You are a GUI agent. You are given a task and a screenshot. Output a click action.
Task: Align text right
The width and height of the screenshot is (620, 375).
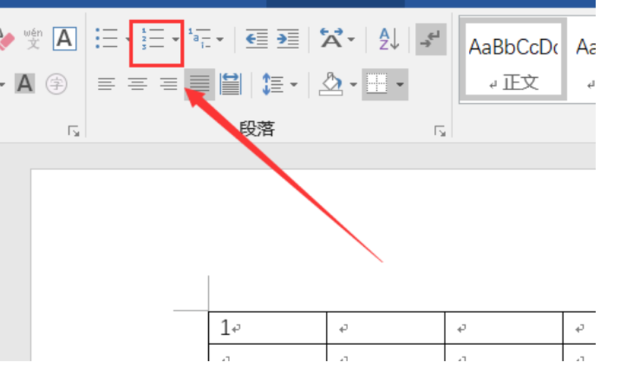coord(168,84)
